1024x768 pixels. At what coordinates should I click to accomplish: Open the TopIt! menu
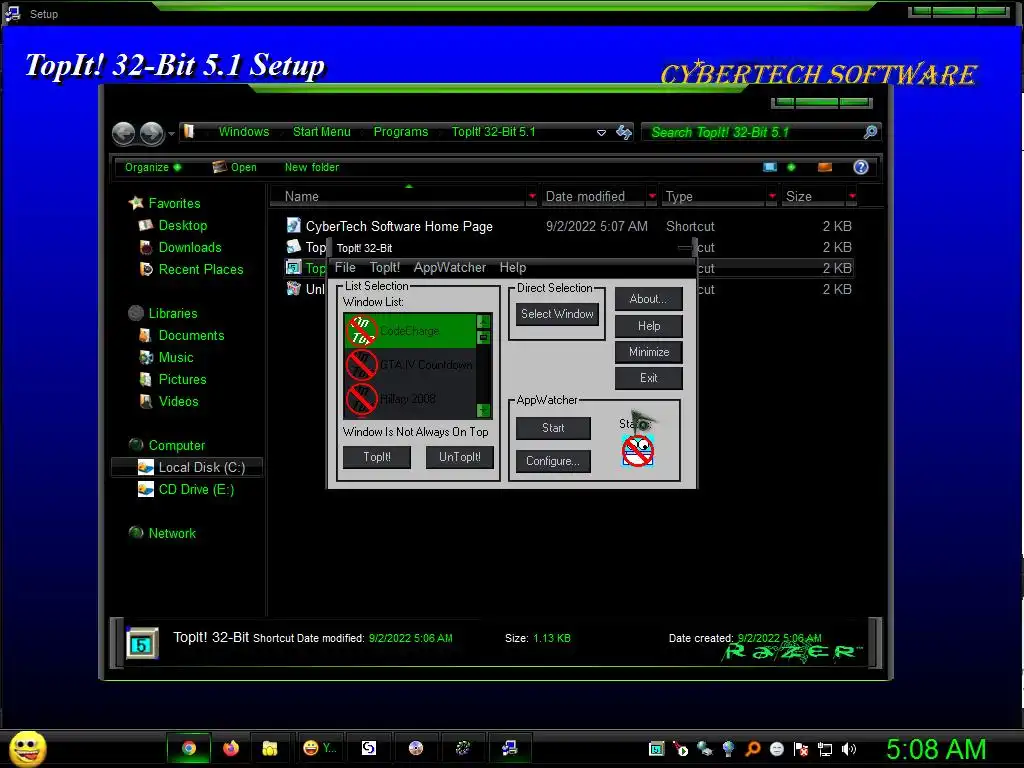[x=385, y=267]
